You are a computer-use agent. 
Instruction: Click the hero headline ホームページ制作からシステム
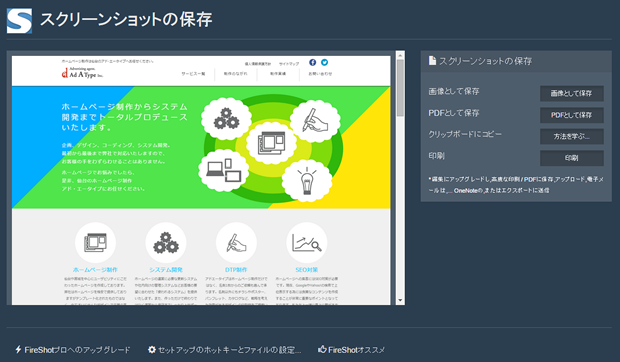125,107
